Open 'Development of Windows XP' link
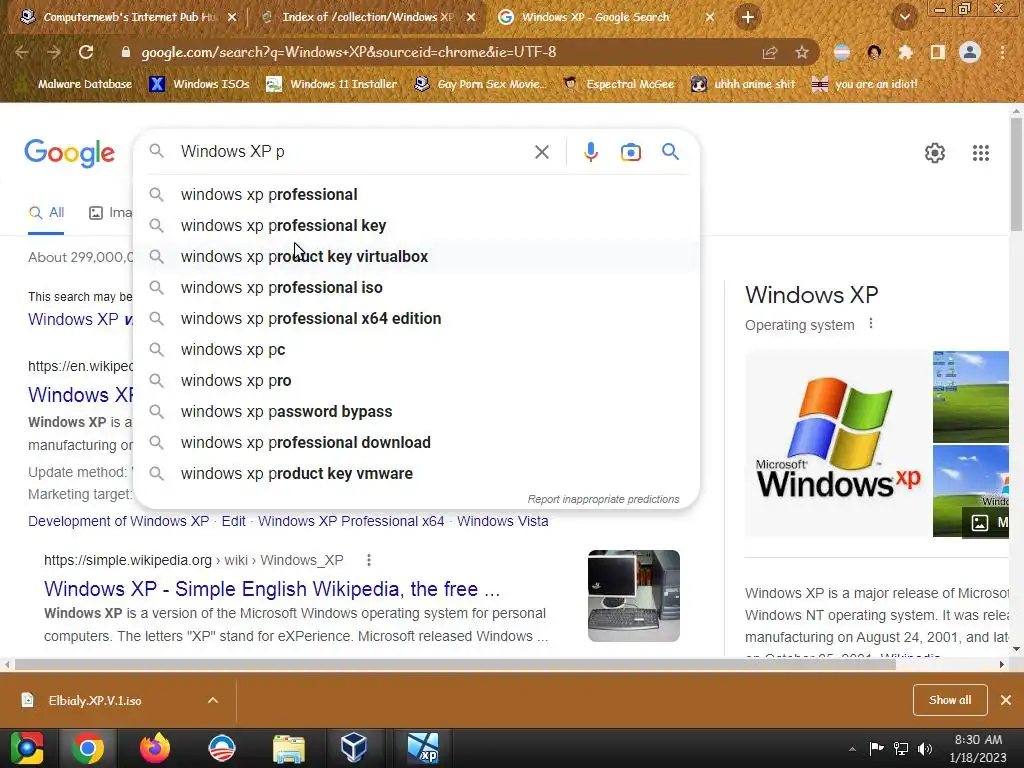This screenshot has height=768, width=1024. (x=118, y=521)
